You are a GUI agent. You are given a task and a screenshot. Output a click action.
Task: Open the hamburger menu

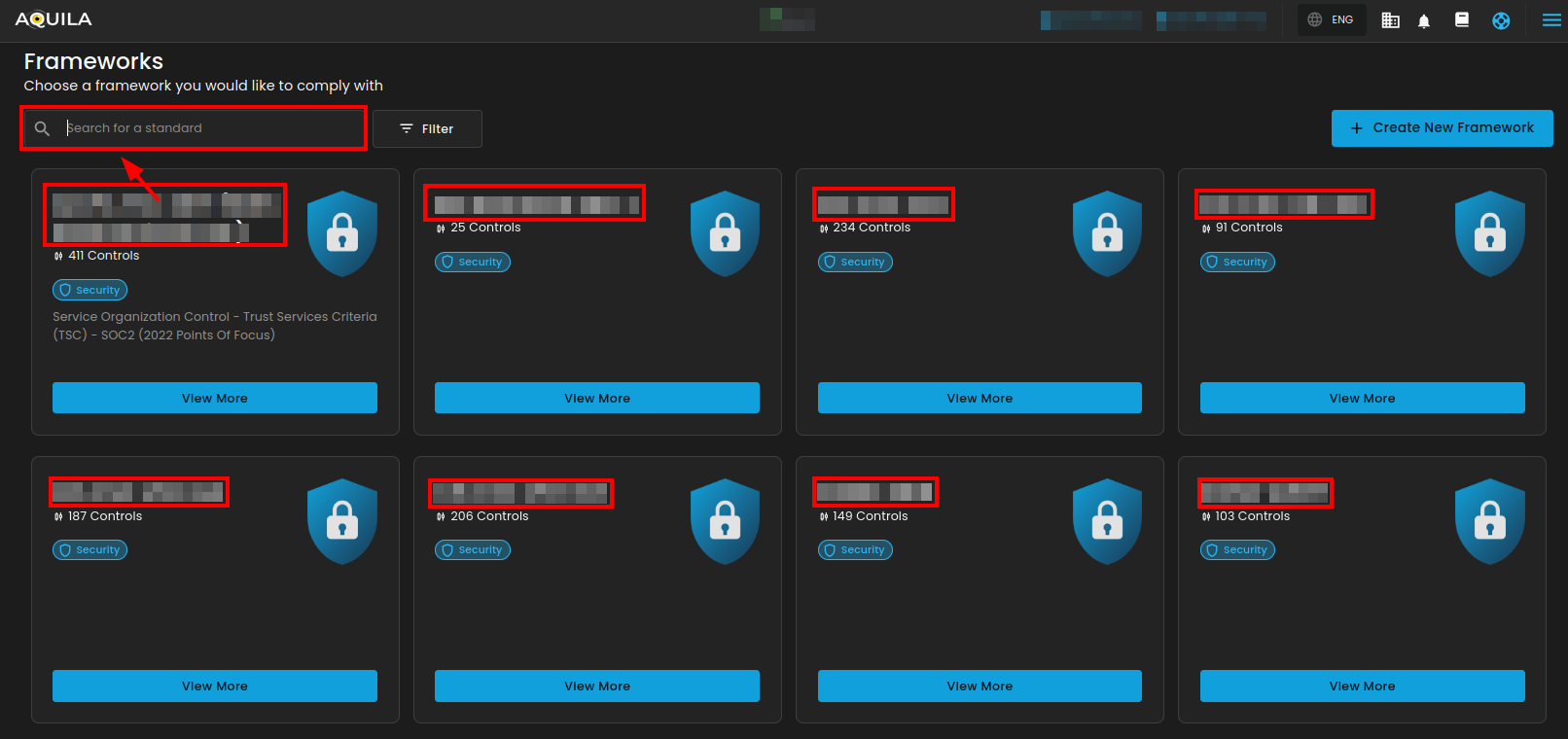[x=1551, y=19]
